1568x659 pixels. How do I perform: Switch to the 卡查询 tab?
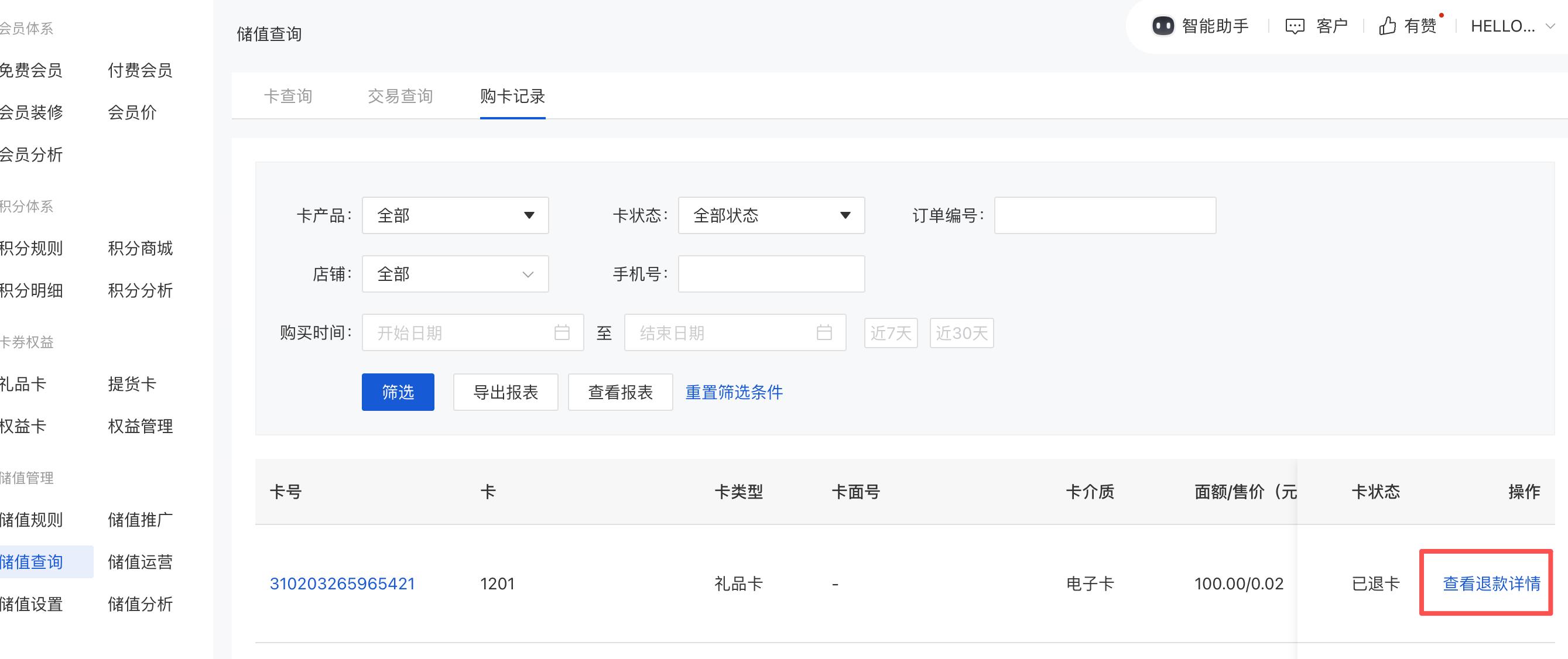[x=288, y=96]
